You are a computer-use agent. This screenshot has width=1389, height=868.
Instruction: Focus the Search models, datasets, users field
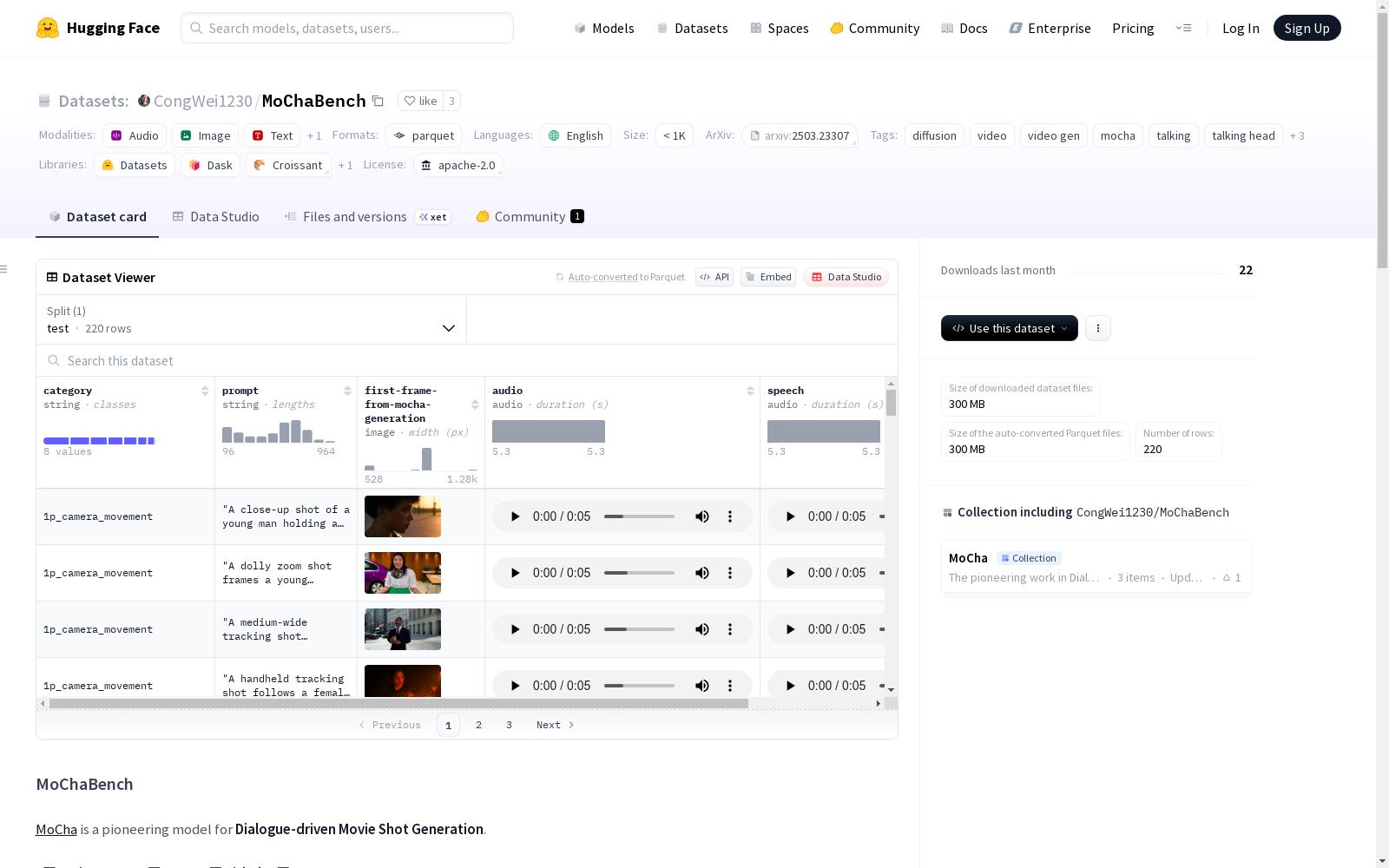[x=347, y=28]
